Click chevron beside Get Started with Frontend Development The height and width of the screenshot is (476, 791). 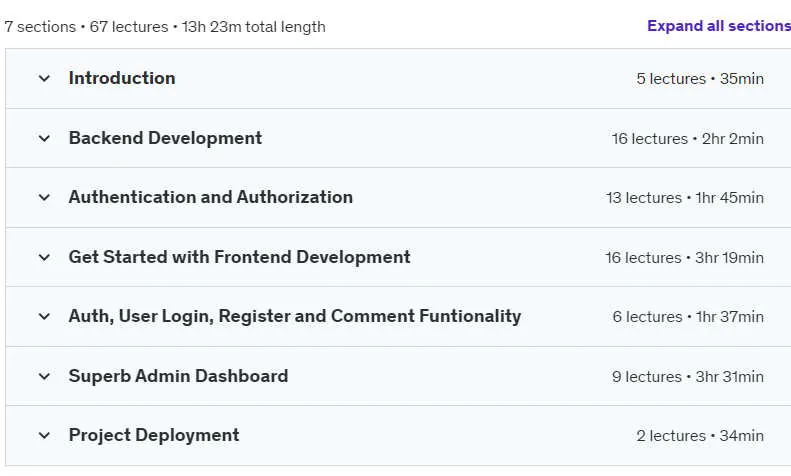(44, 257)
